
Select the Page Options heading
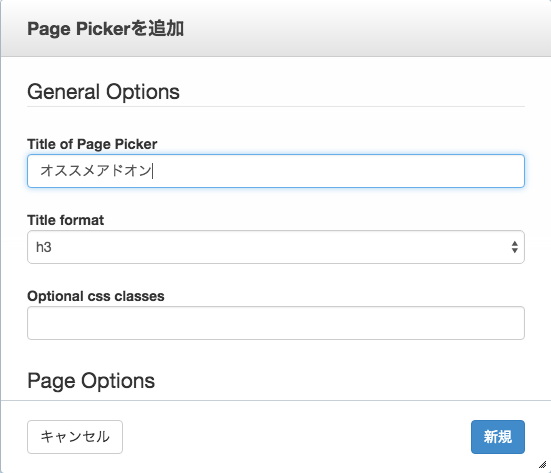tap(91, 381)
